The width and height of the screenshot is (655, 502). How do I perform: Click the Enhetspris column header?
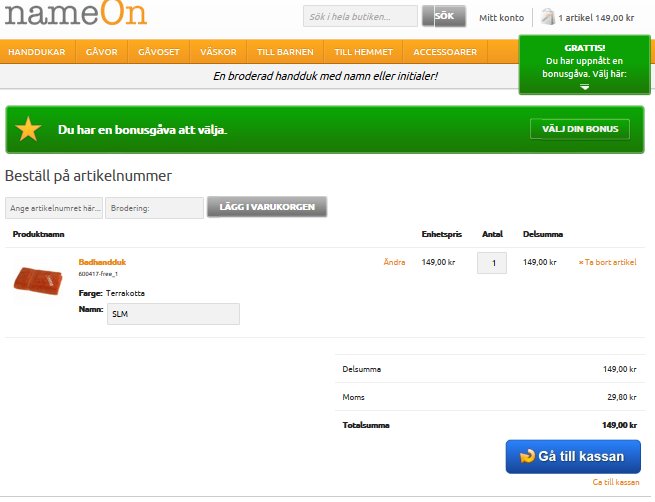pos(442,234)
